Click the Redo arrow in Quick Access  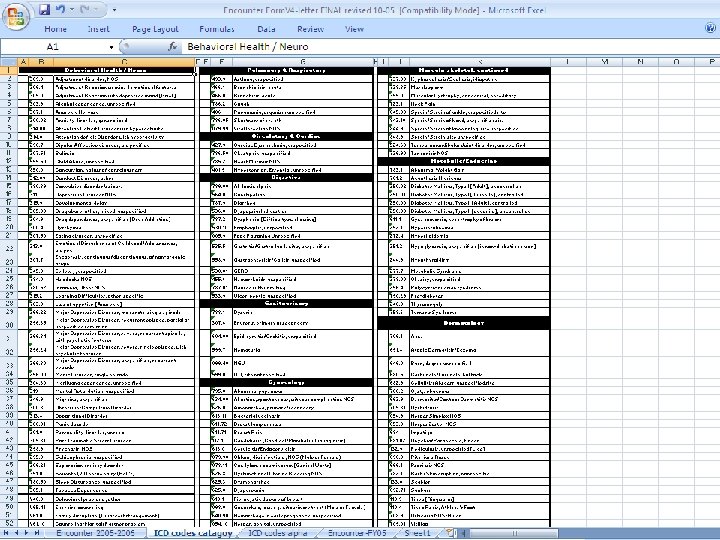tap(85, 9)
